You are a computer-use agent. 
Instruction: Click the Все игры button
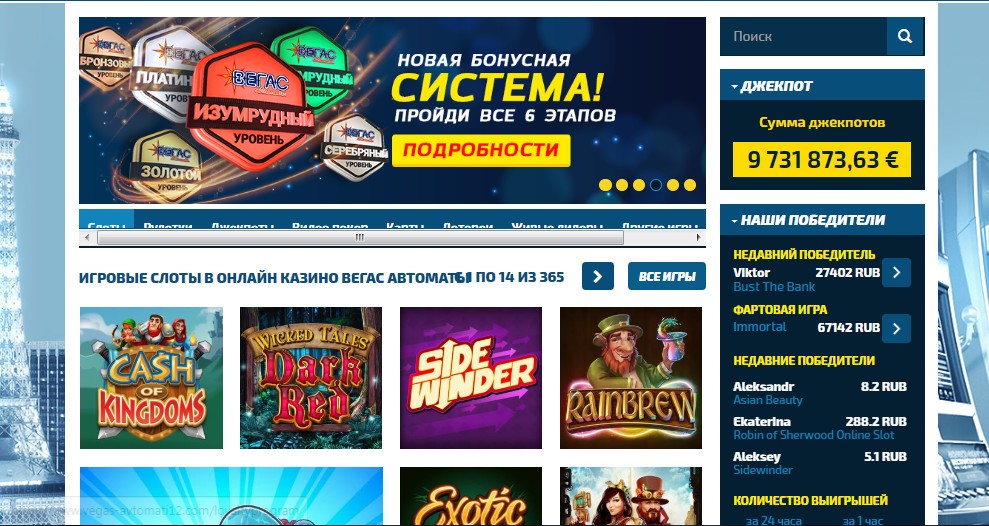[x=667, y=276]
